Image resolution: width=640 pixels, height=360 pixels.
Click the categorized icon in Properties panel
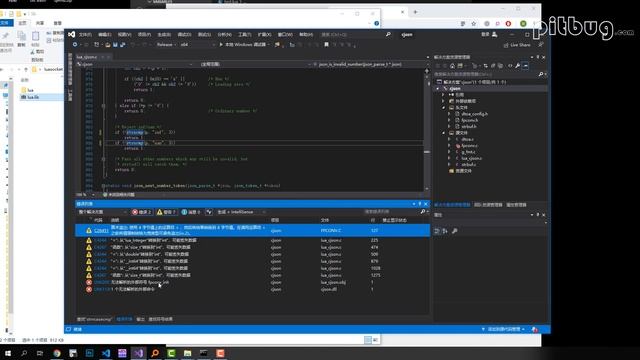[x=437, y=231]
